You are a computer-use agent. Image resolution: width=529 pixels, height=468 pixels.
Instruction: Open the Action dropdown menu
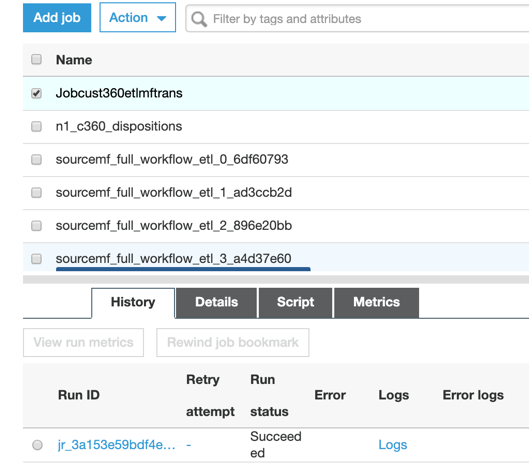[x=138, y=18]
